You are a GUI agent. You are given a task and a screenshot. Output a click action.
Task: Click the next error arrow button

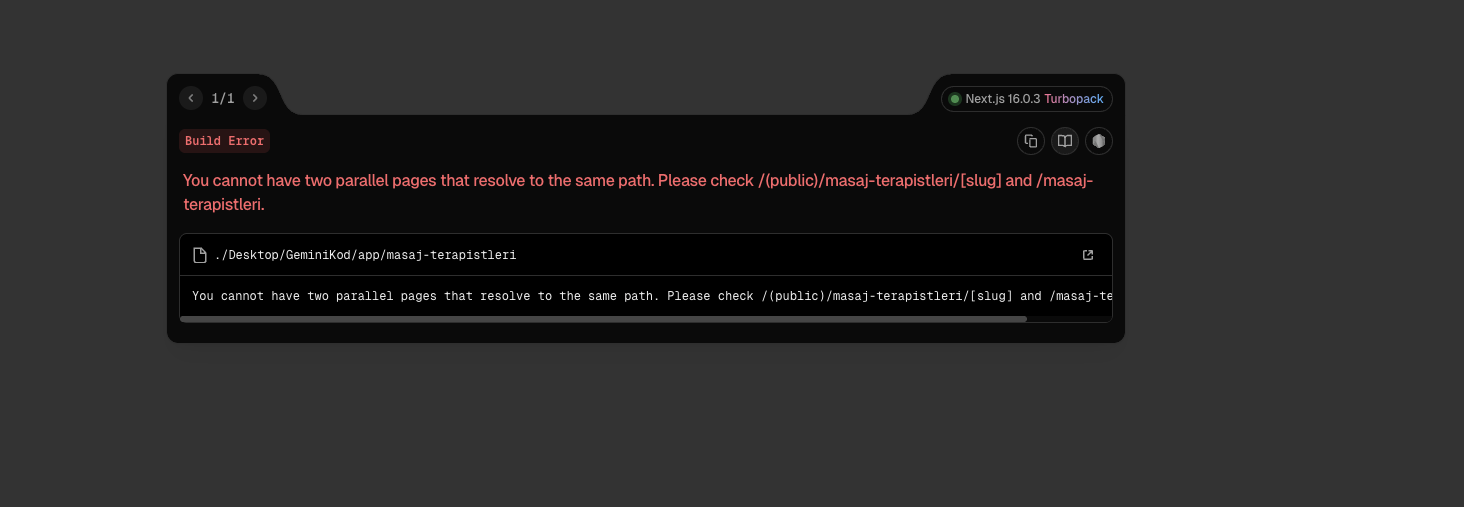[x=255, y=98]
